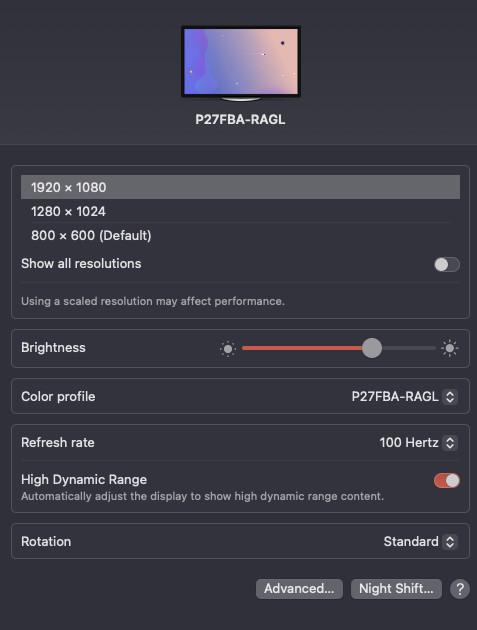Open the 100 Hertz refresh rate dropdown
The width and height of the screenshot is (477, 630).
[x=418, y=443]
